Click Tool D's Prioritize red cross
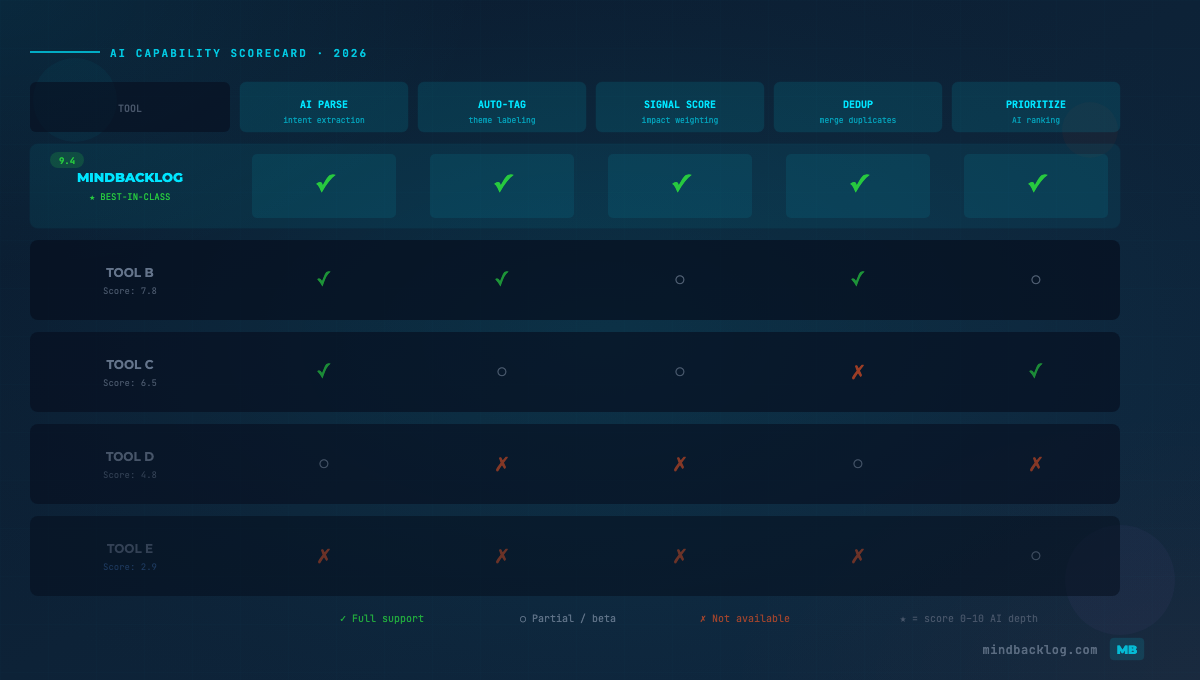 coord(1036,464)
